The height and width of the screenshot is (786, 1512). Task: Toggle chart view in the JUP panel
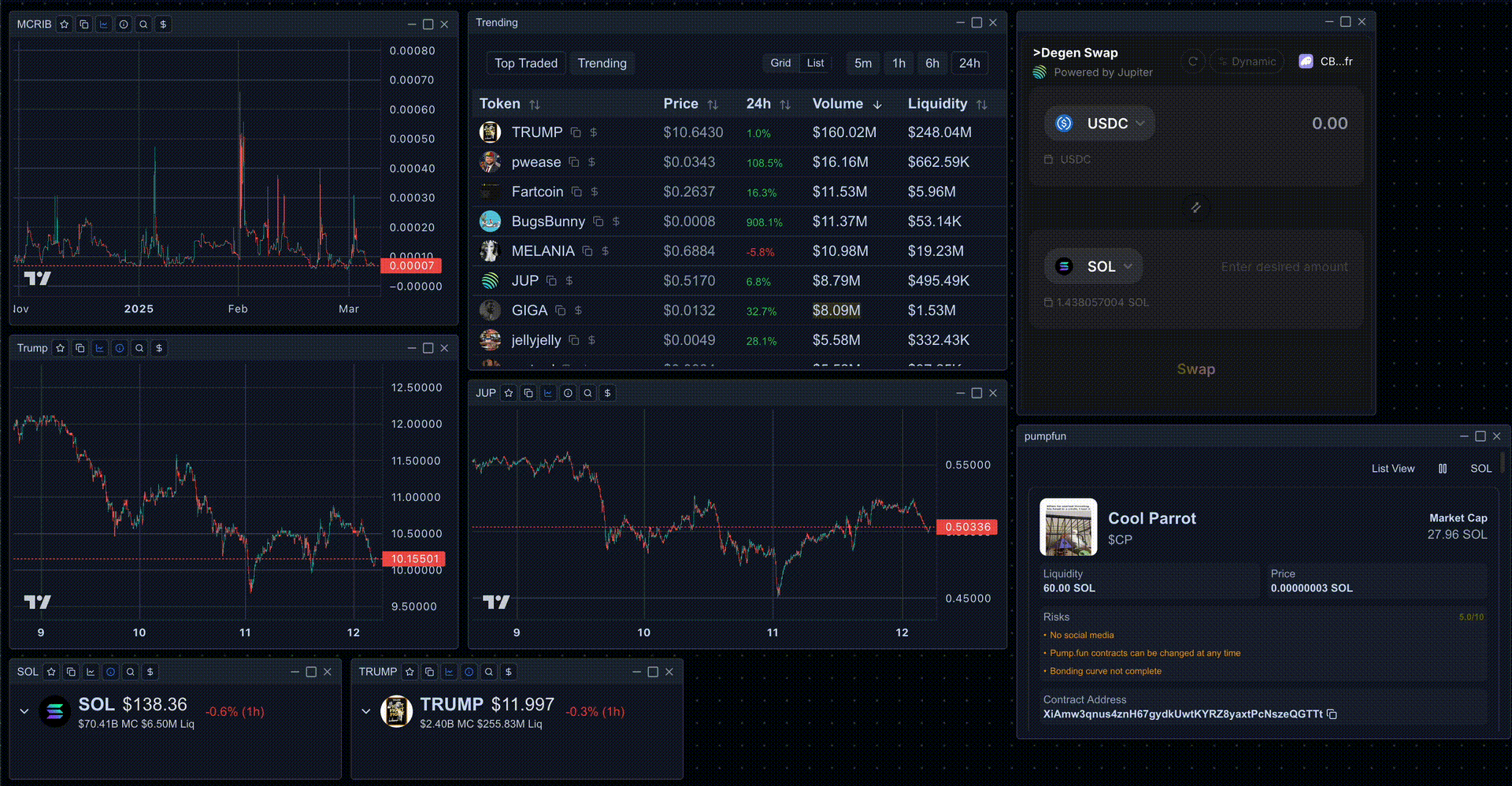pyautogui.click(x=548, y=393)
